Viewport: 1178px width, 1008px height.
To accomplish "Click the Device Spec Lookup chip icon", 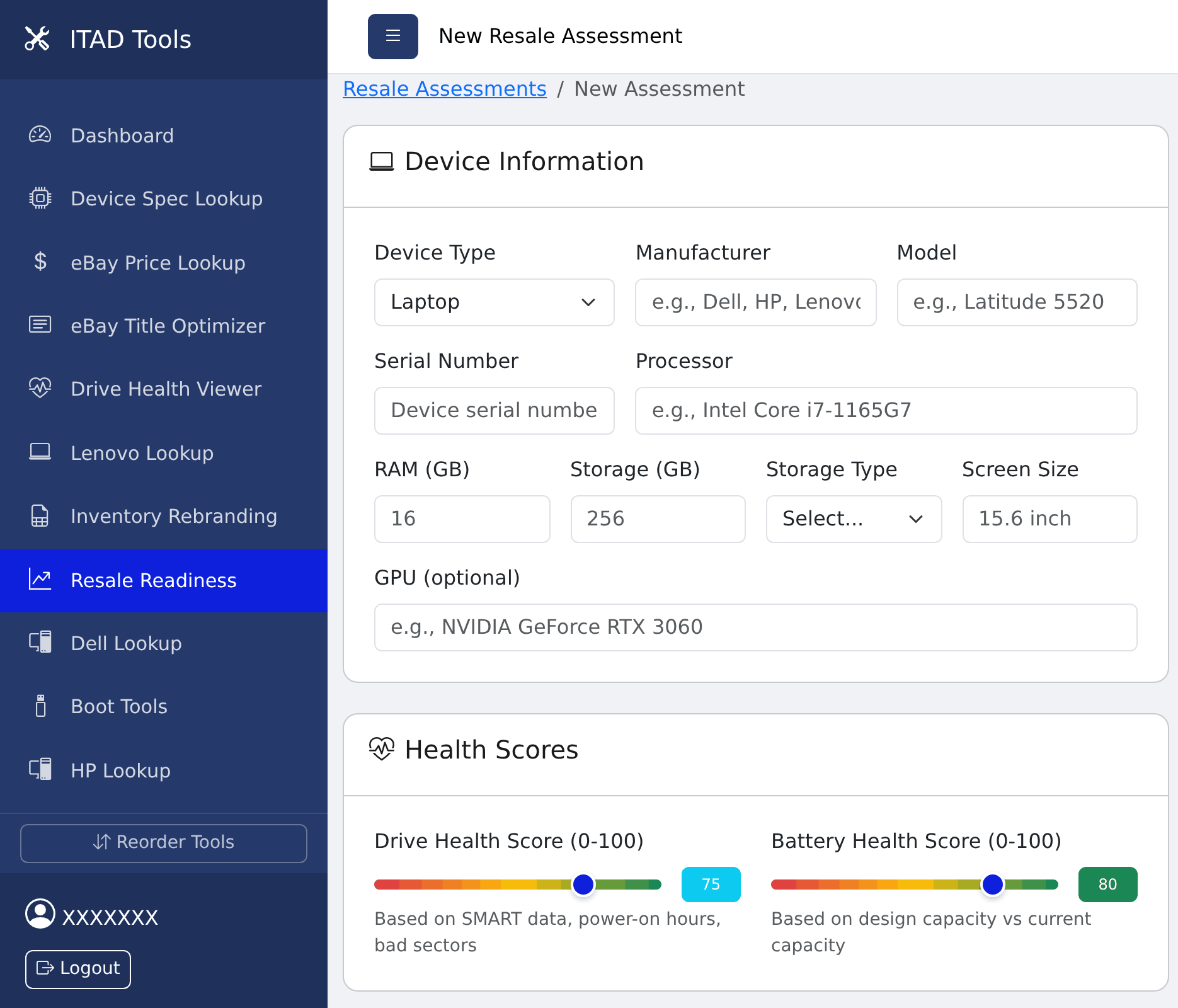I will (x=40, y=198).
